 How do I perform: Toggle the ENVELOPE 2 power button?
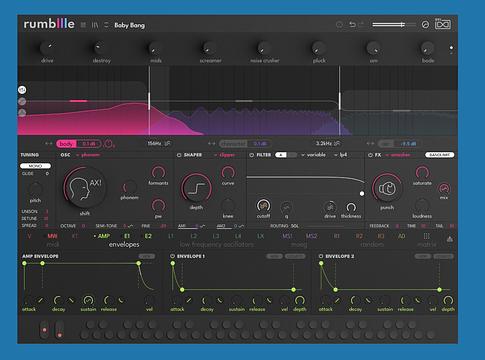321,256
